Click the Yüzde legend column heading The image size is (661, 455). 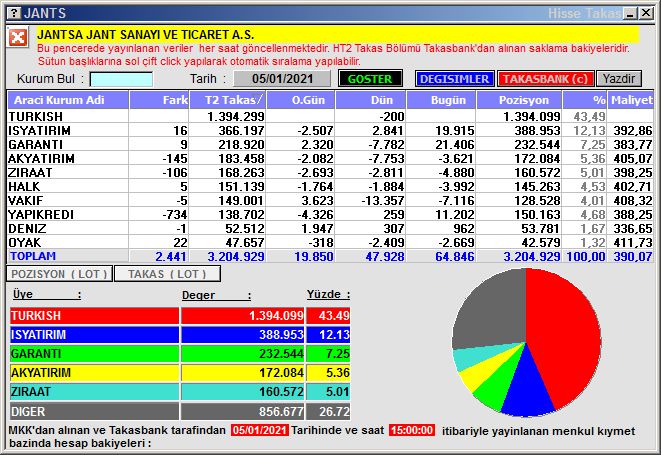tap(328, 294)
